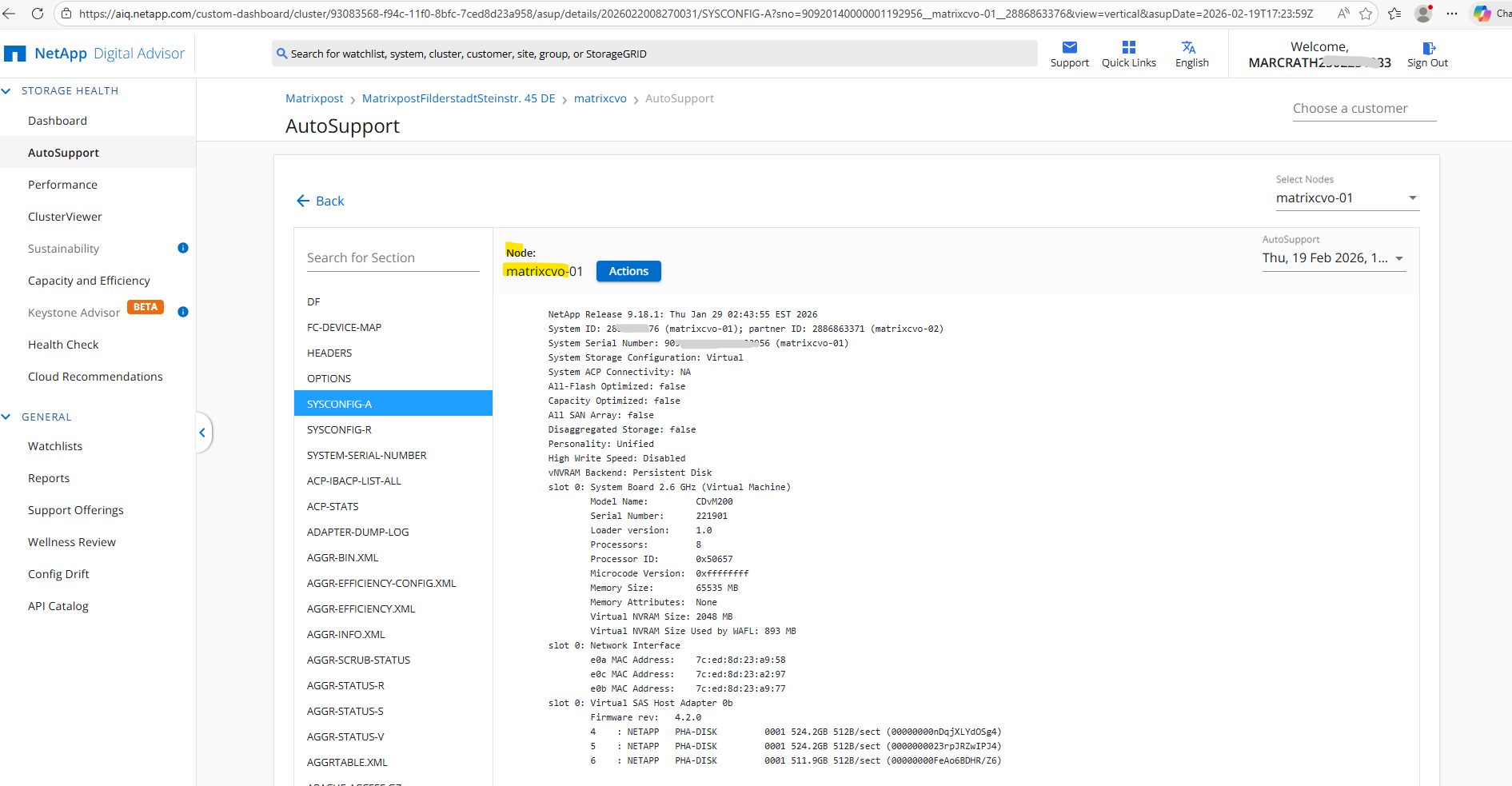Open the Quick Links grid icon
The width and height of the screenshot is (1512, 786).
coord(1128,47)
